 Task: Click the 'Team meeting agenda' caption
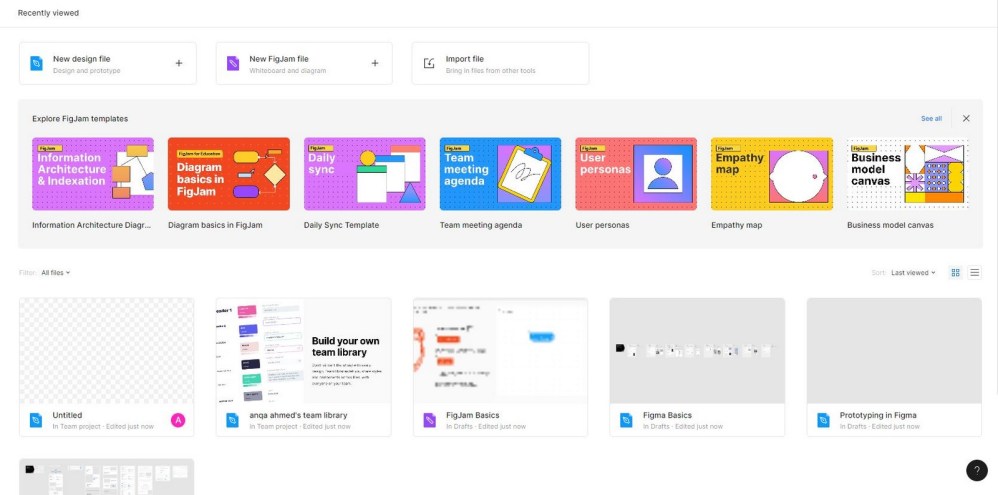pos(481,225)
